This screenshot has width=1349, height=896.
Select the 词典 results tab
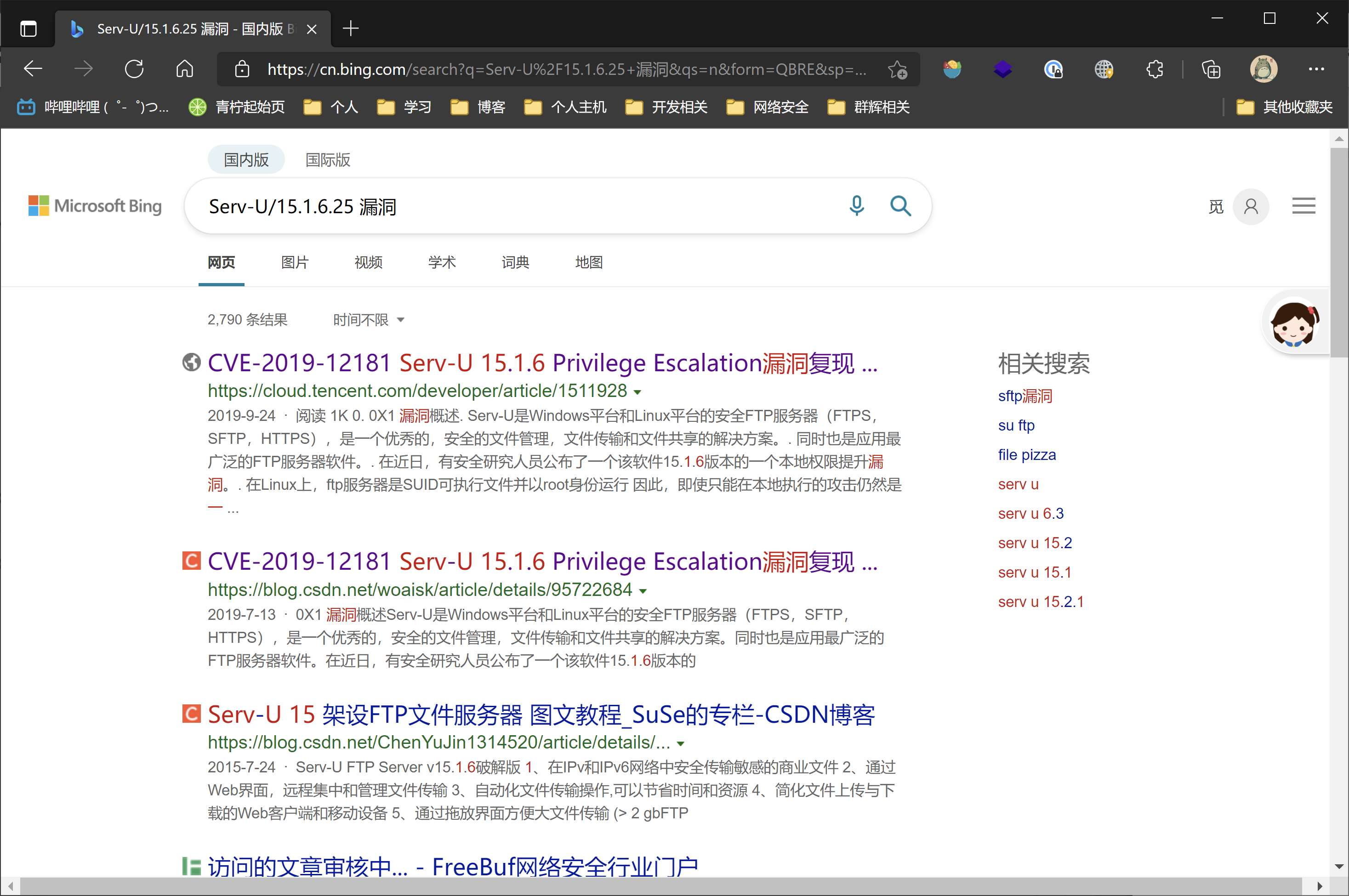pos(516,262)
